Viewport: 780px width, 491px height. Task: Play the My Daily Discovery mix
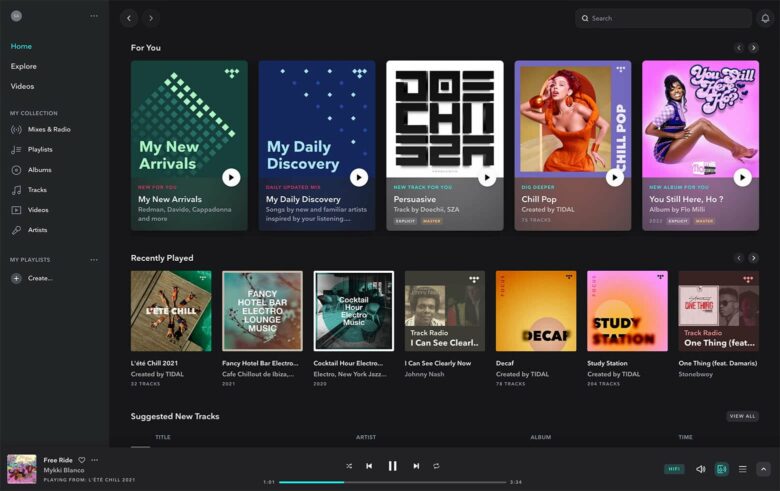[359, 178]
